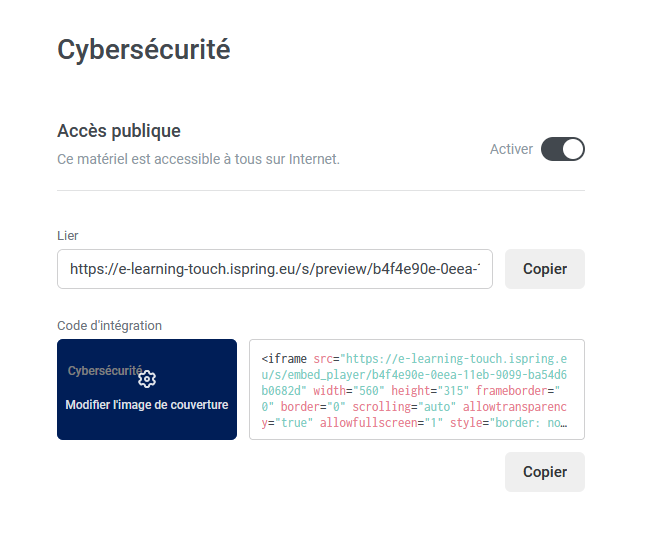The width and height of the screenshot is (657, 538).
Task: Click the 'Accès publique' section heading
Action: [119, 131]
